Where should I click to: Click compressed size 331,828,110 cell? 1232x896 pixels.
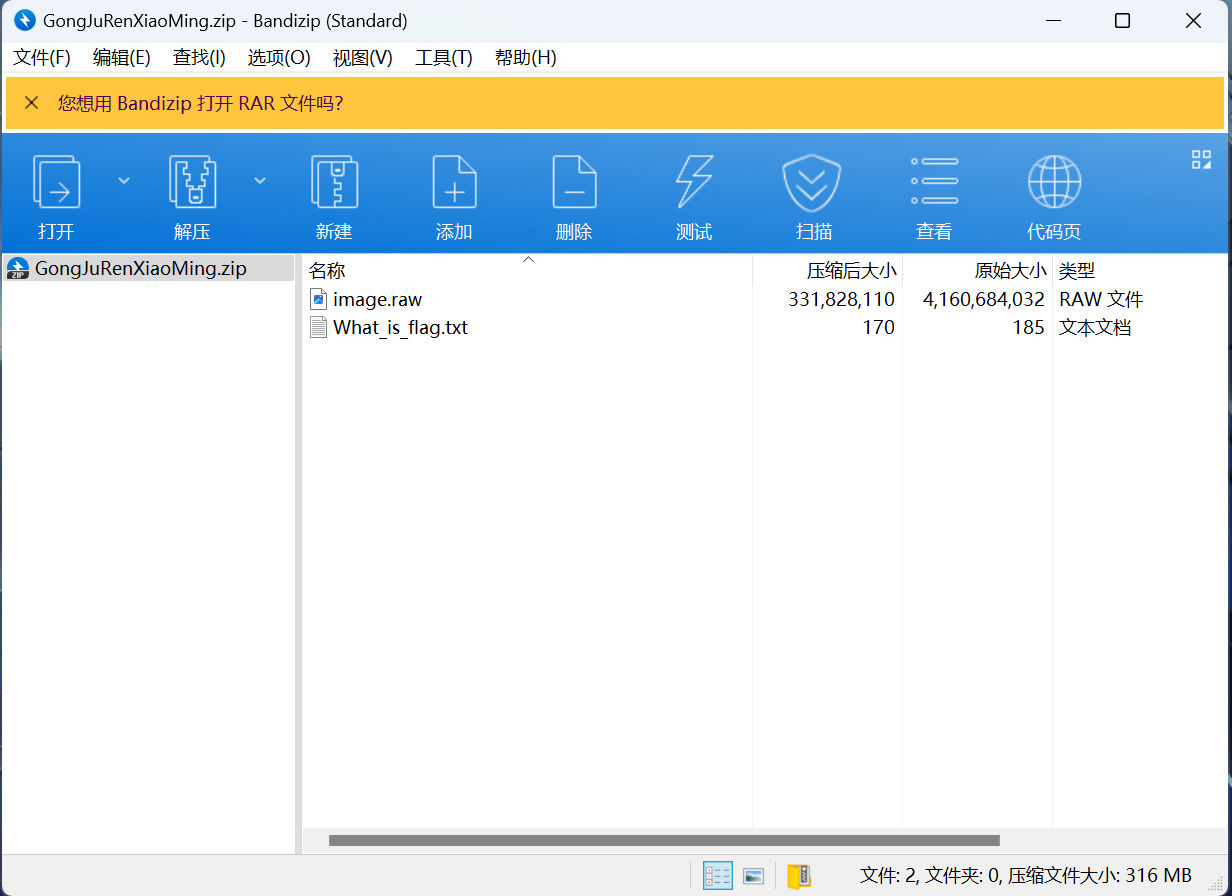(841, 299)
